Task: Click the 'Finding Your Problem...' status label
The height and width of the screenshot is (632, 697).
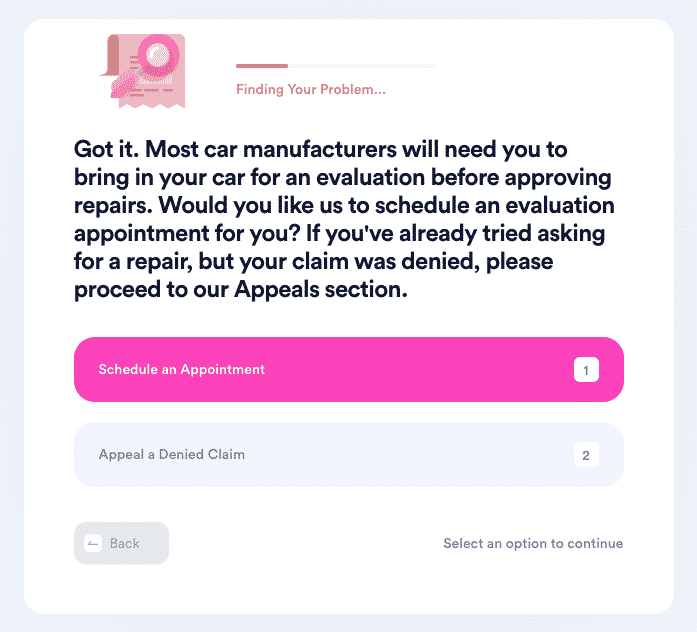Action: [311, 89]
